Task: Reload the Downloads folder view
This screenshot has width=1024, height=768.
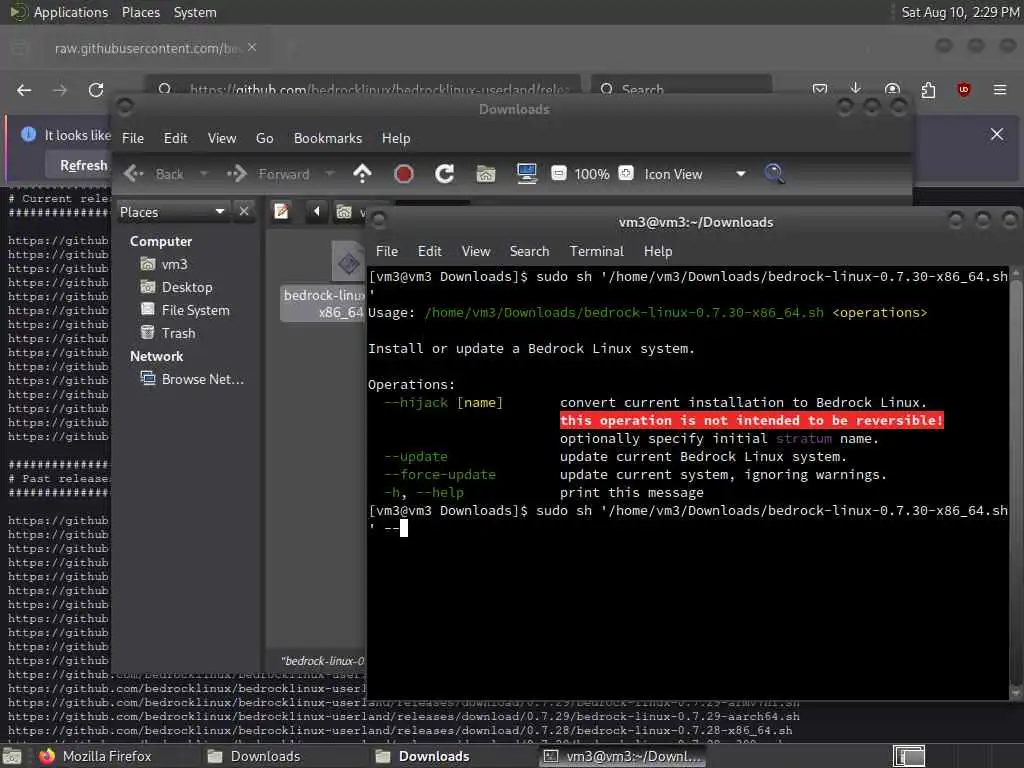Action: pyautogui.click(x=445, y=174)
